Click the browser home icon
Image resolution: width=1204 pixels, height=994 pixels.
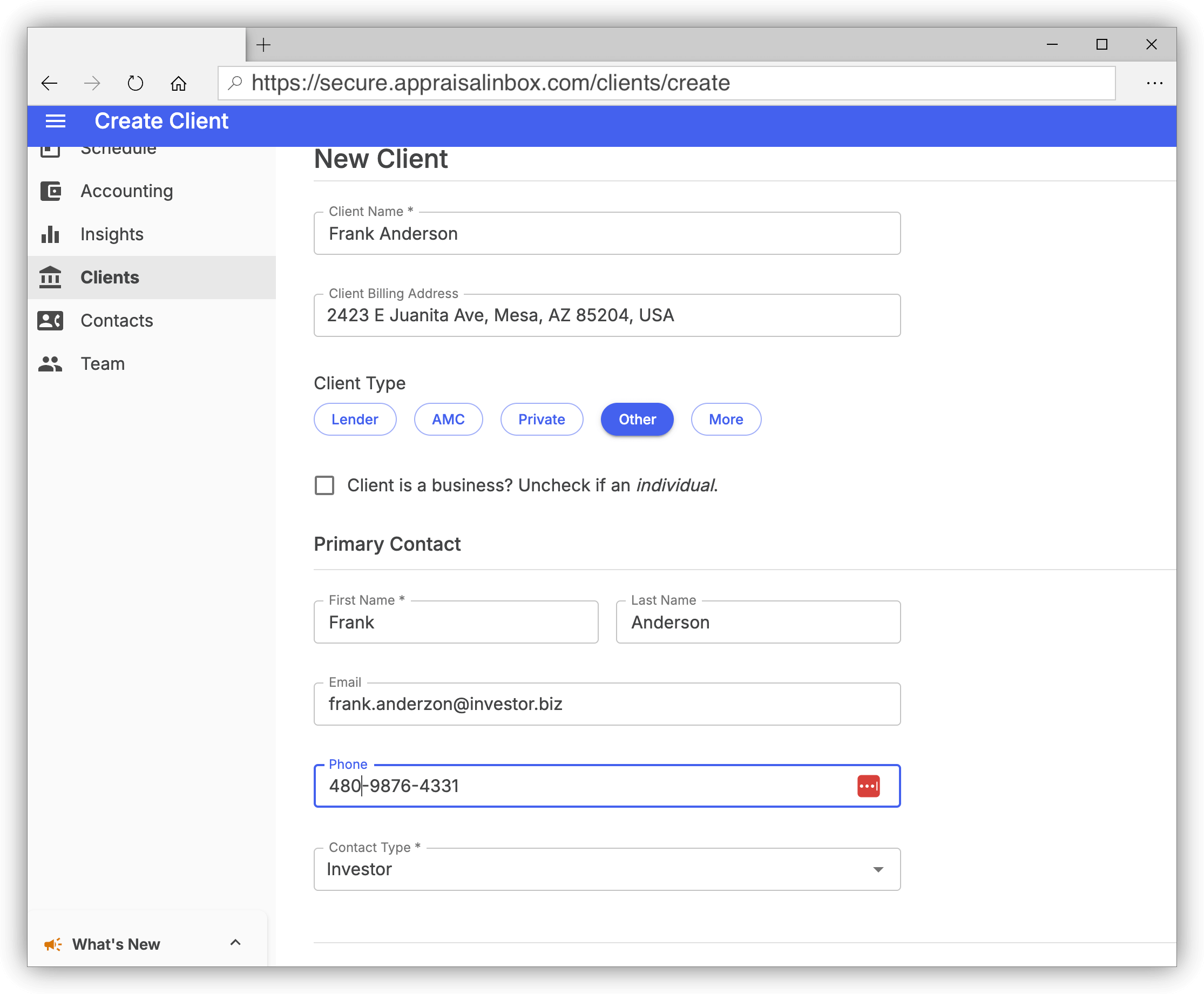point(179,83)
